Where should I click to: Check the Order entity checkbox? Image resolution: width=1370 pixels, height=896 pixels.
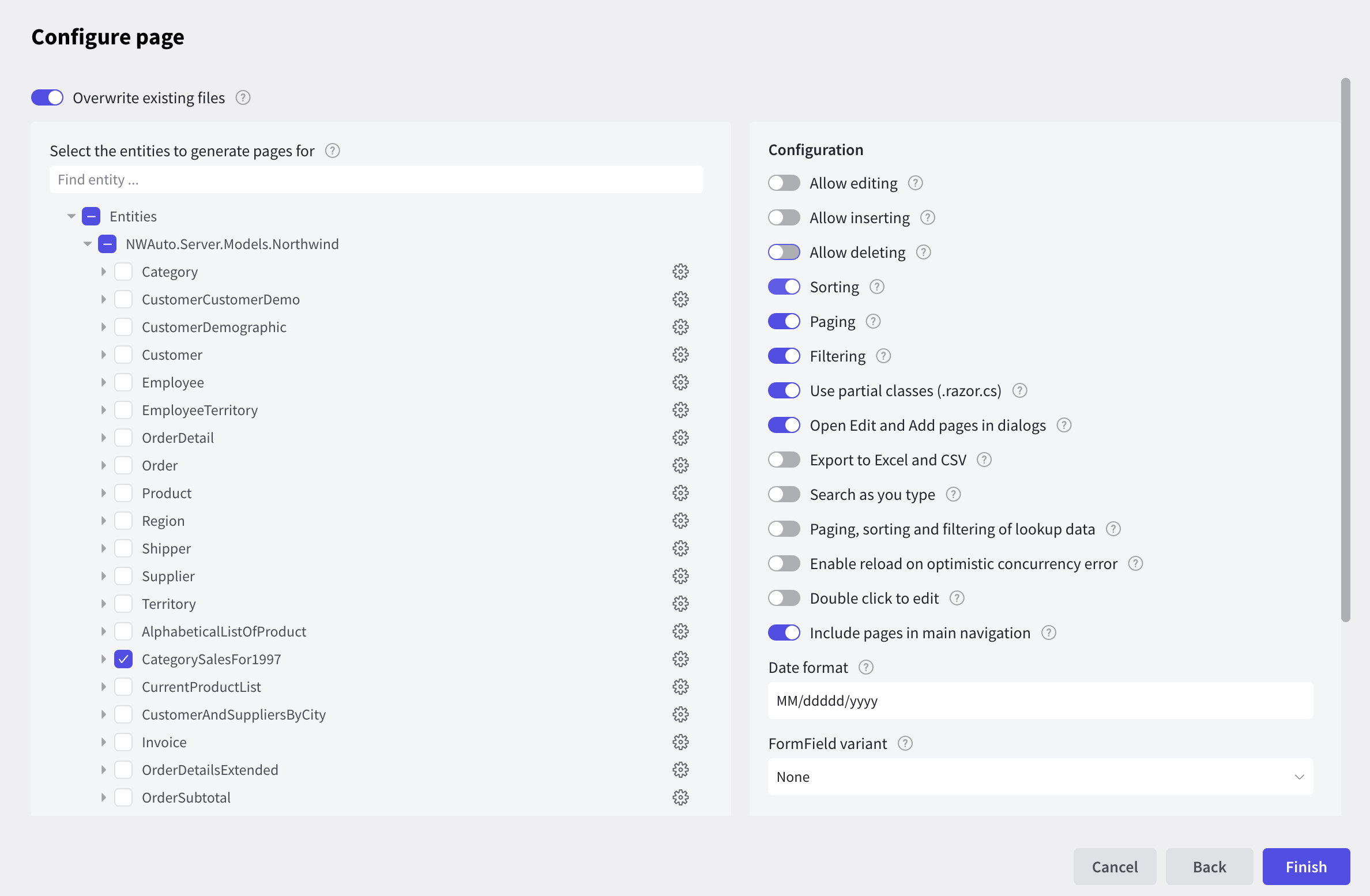(123, 465)
